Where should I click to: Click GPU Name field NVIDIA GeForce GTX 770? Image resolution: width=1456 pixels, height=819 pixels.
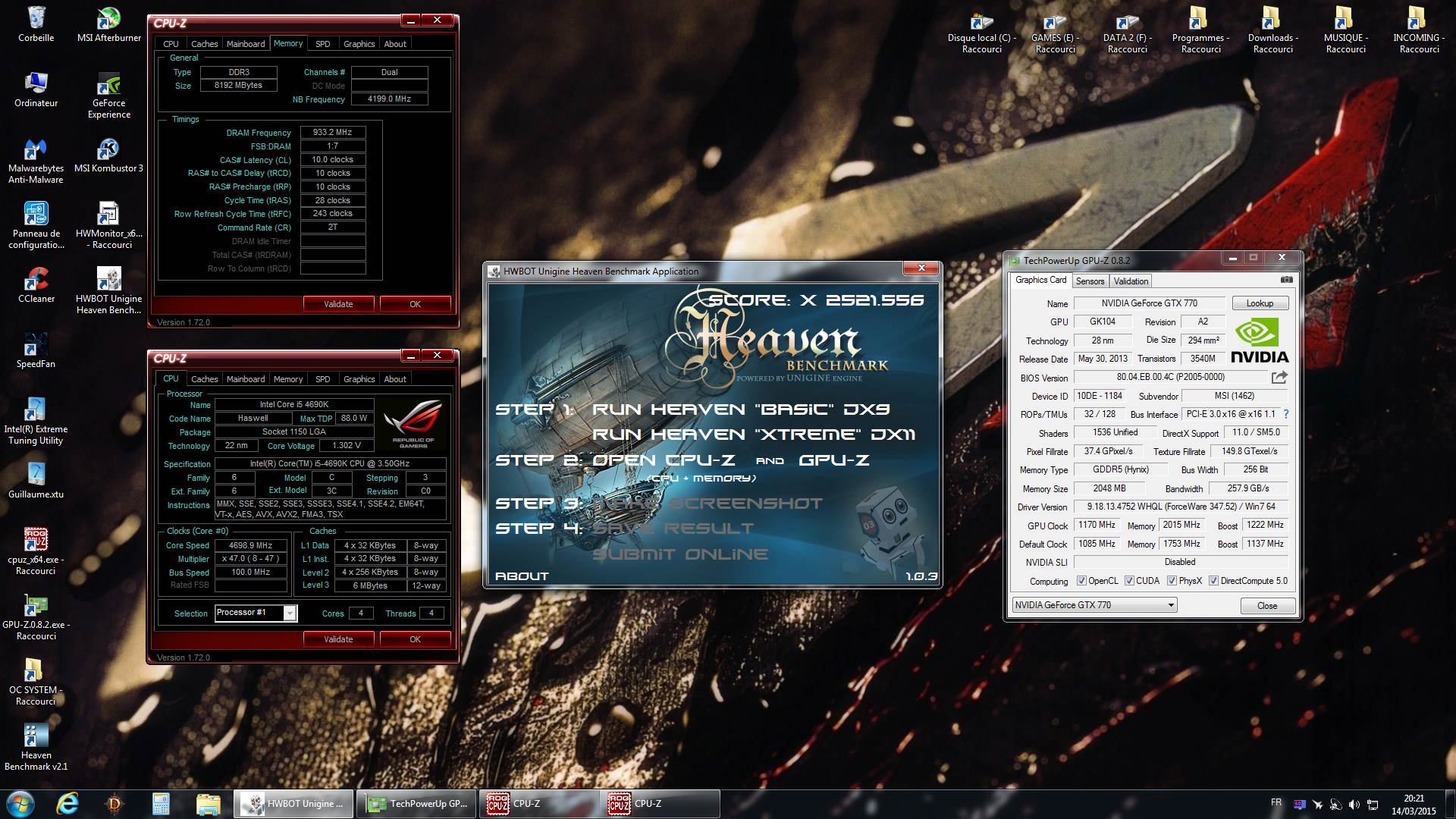(x=1150, y=303)
